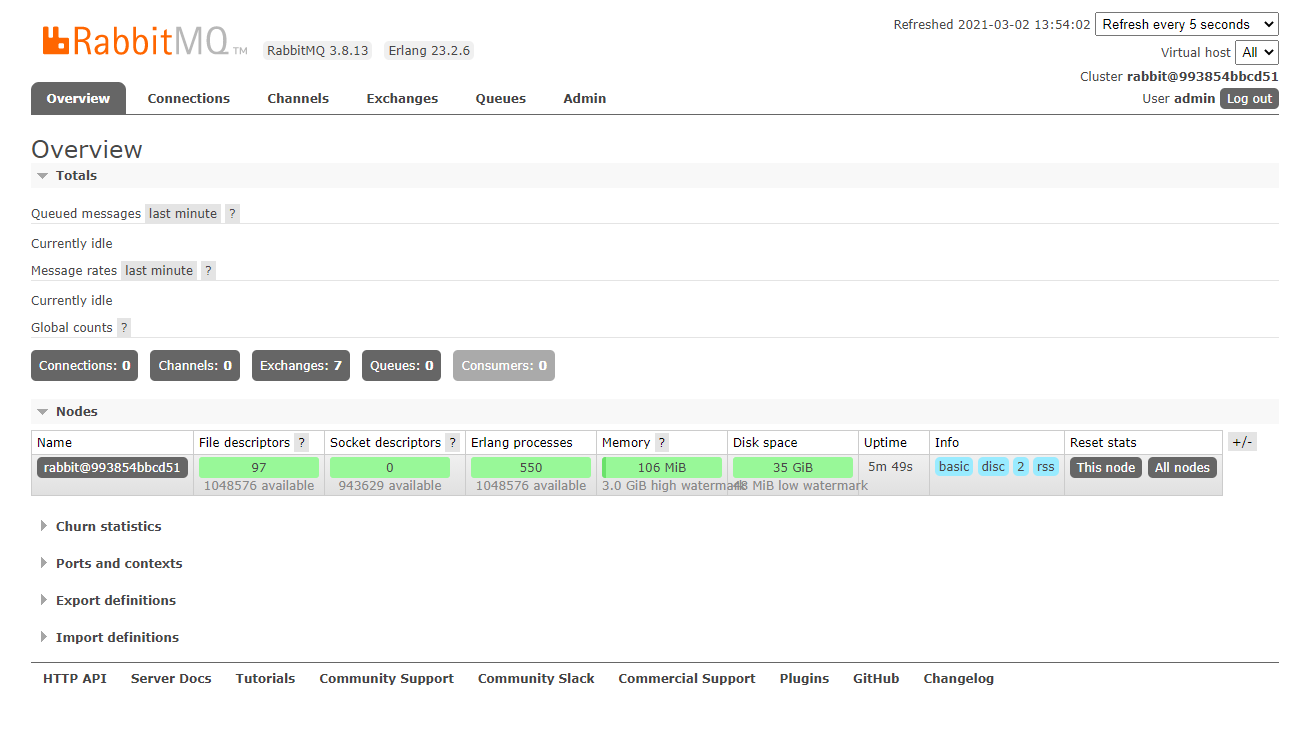Open the Changelog footer link

959,678
